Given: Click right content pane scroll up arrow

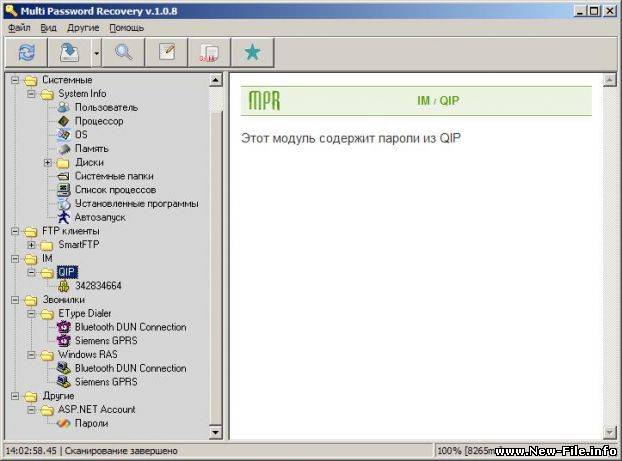Looking at the screenshot, I should (609, 80).
